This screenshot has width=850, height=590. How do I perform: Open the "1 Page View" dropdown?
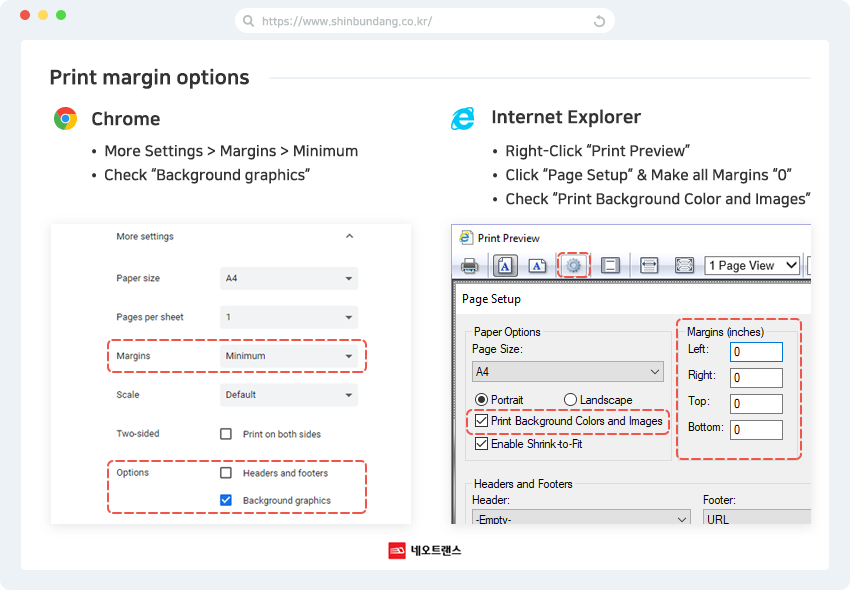pyautogui.click(x=753, y=266)
